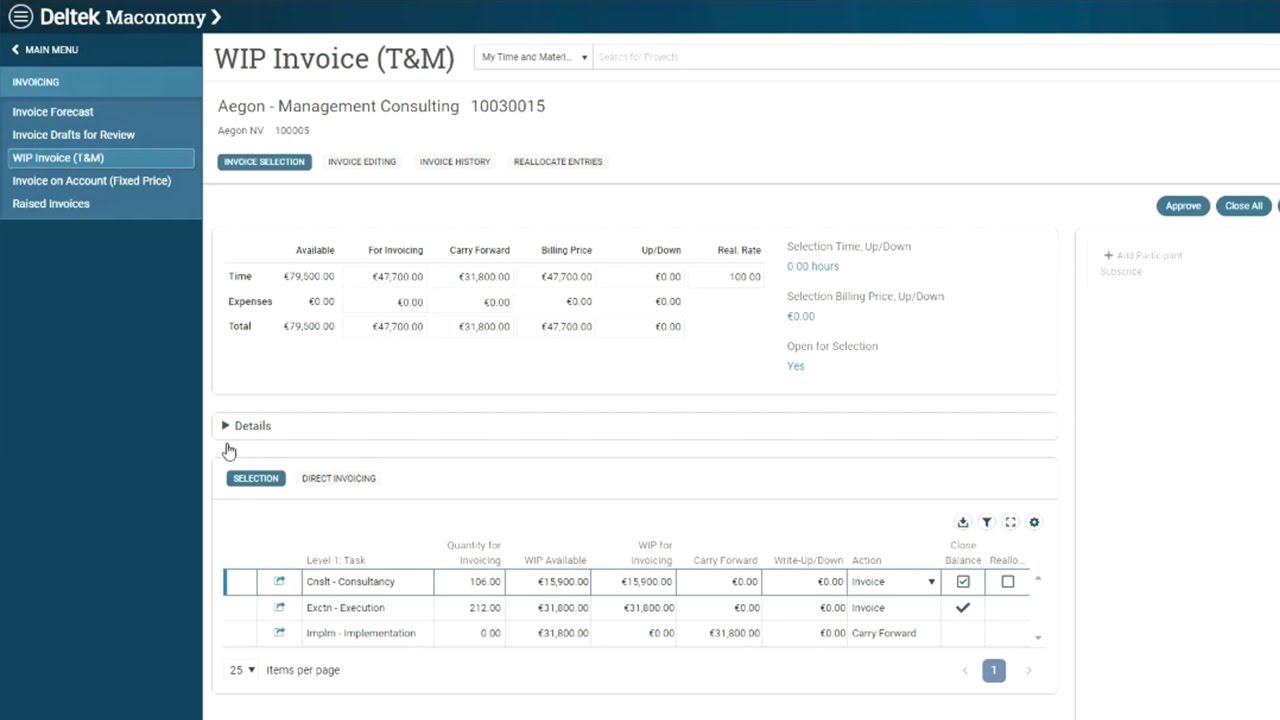Select WIP Invoice (T&M) sidebar item

[101, 158]
